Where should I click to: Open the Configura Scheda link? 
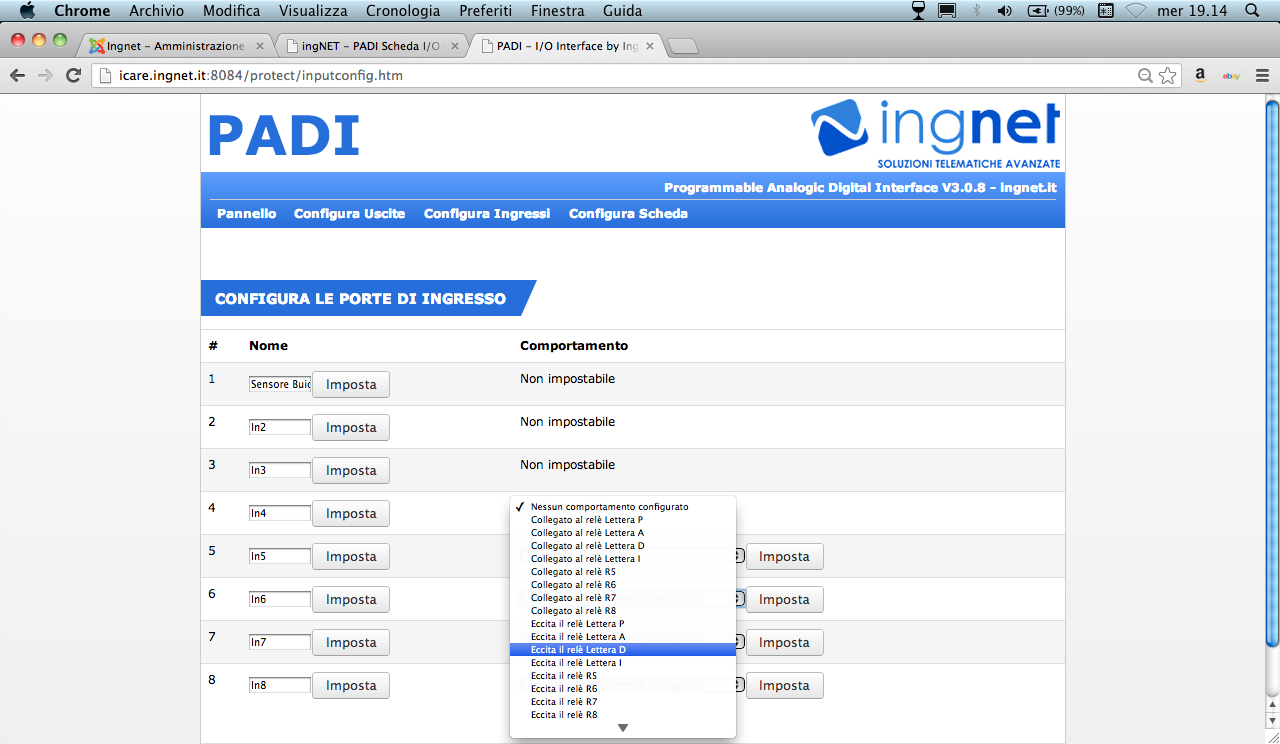[628, 214]
